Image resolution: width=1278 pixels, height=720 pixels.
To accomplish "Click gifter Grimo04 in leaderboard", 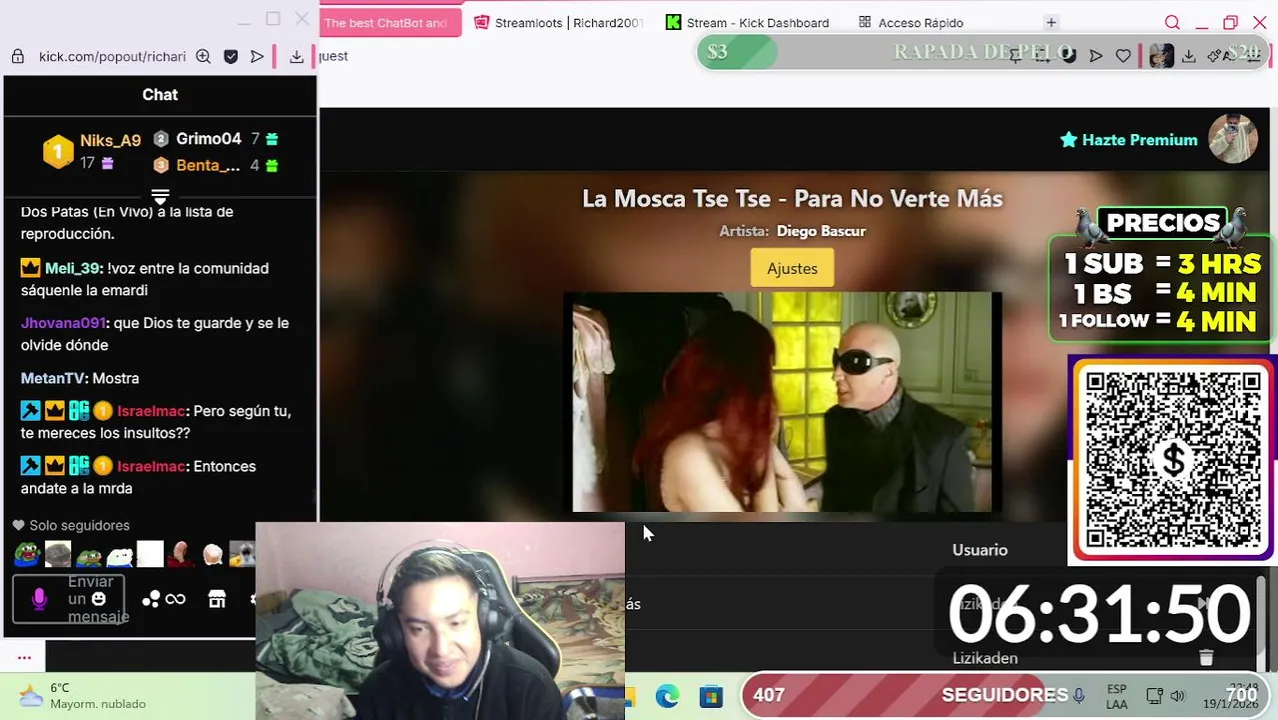I will 208,139.
